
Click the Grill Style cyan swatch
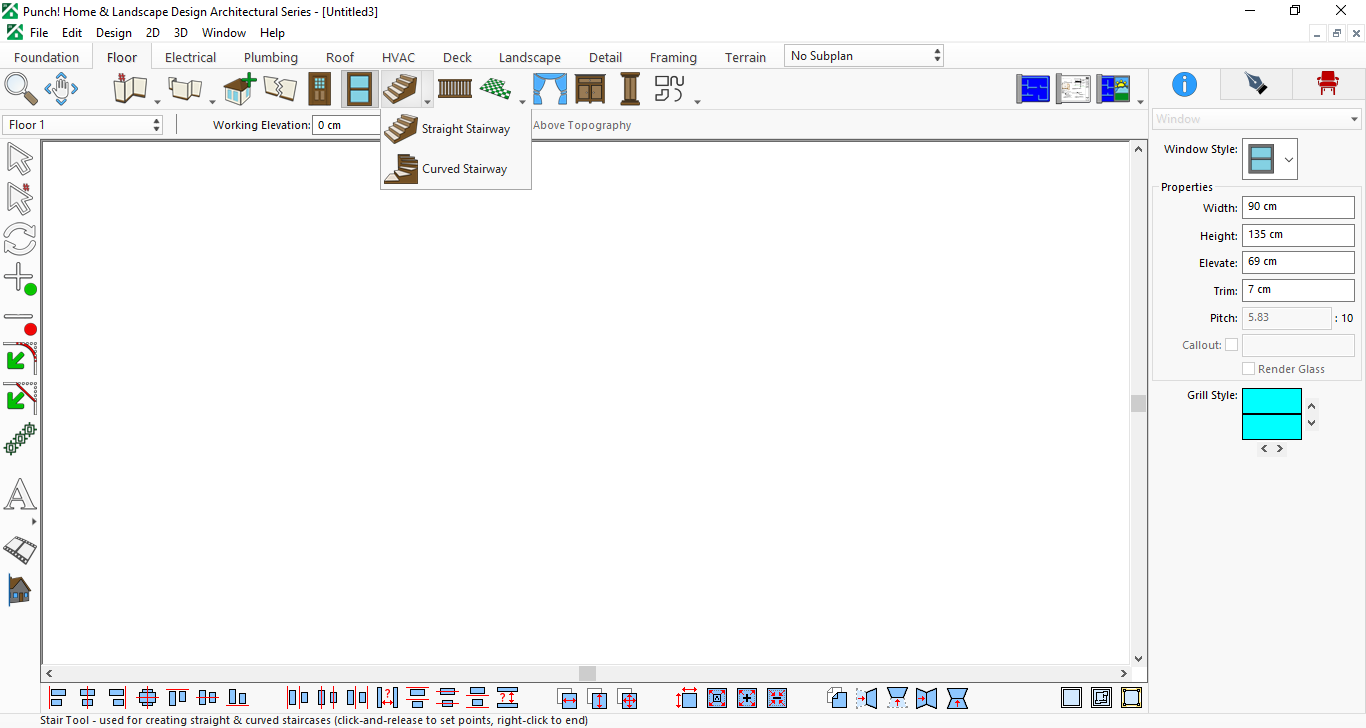(1272, 414)
